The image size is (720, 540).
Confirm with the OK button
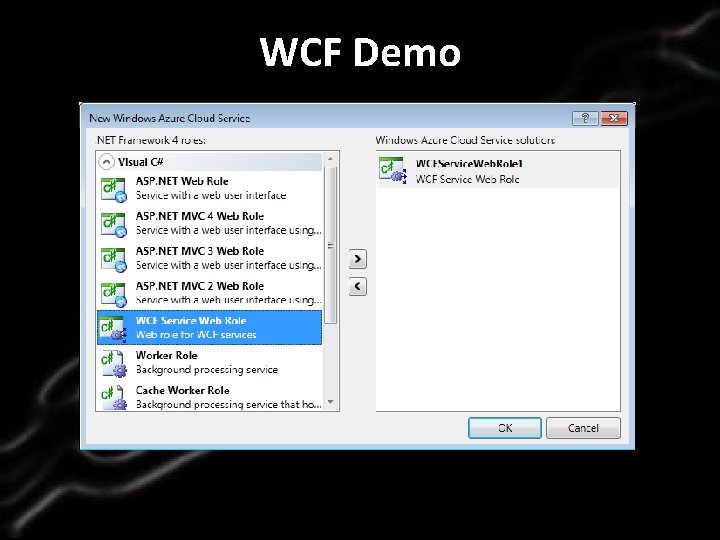(505, 428)
